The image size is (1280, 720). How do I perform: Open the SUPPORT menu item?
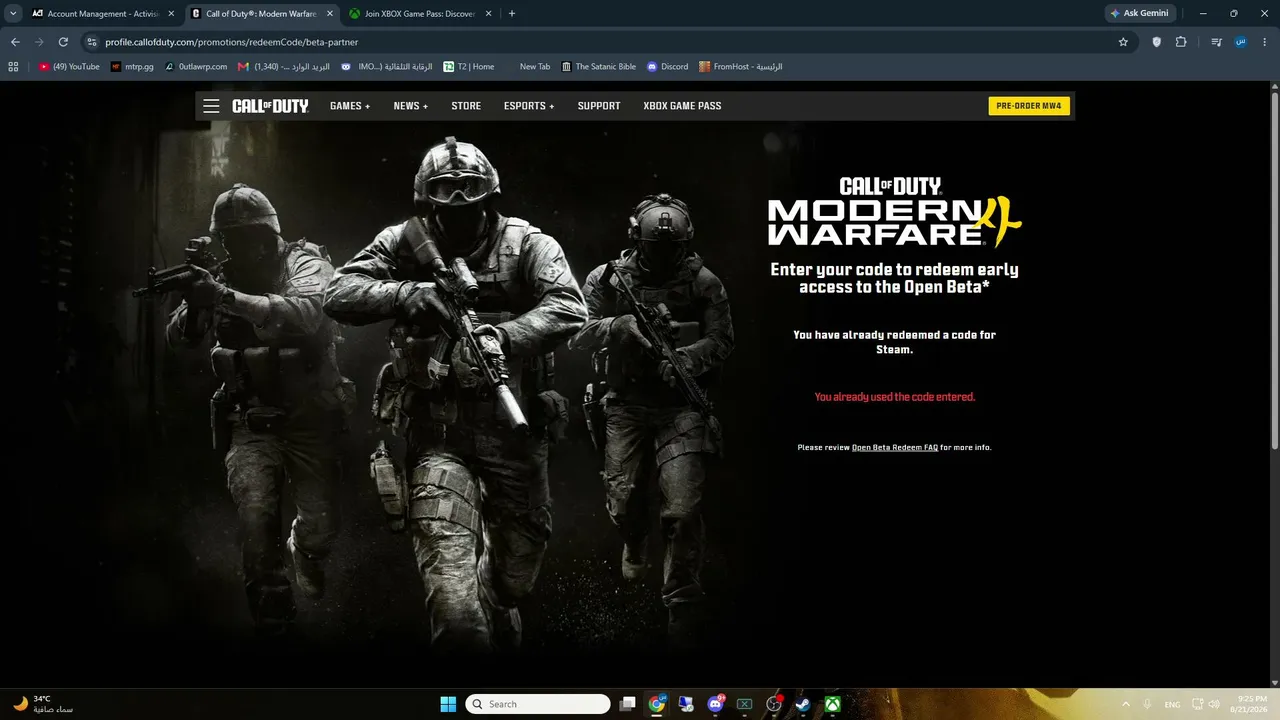coord(599,106)
